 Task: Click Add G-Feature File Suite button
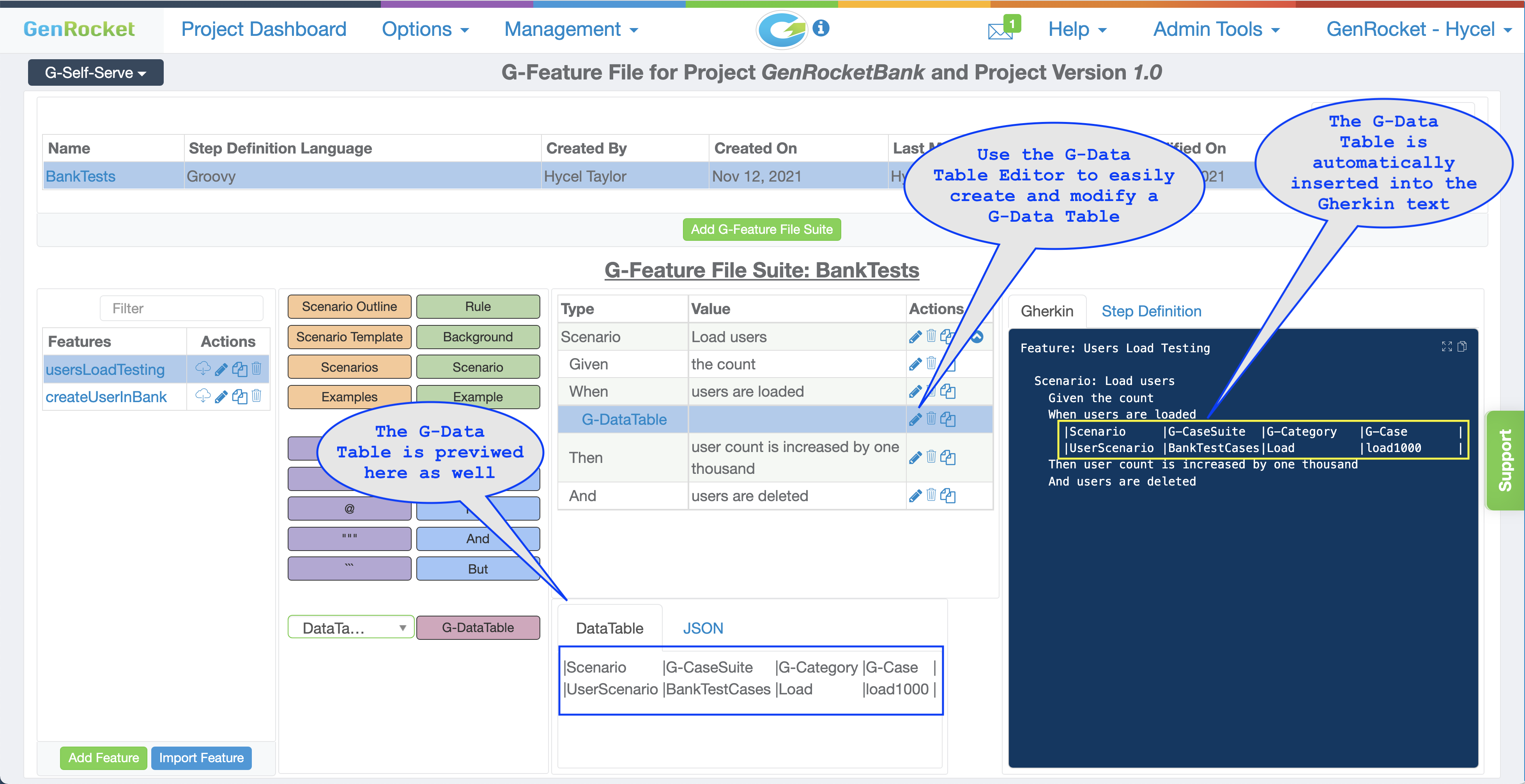point(761,230)
